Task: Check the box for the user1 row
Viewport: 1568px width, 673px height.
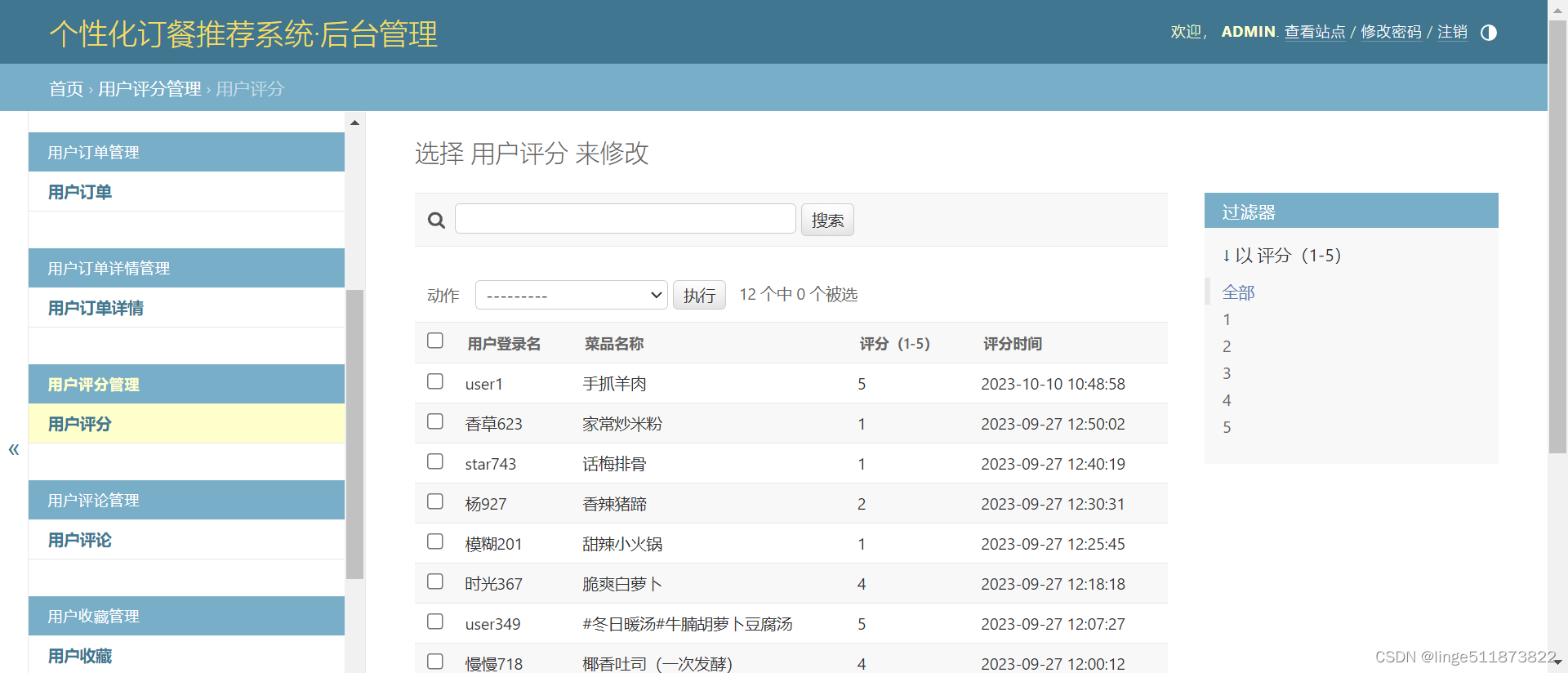Action: 435,381
